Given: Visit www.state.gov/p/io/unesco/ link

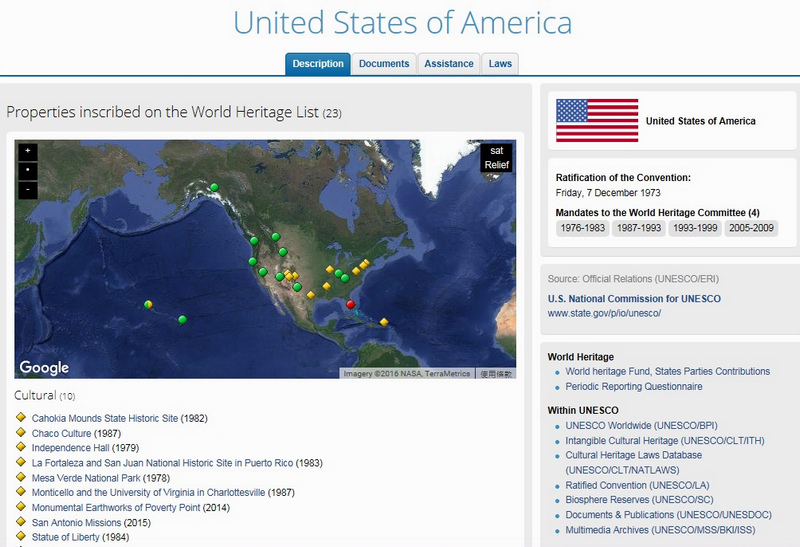Looking at the screenshot, I should [x=604, y=313].
